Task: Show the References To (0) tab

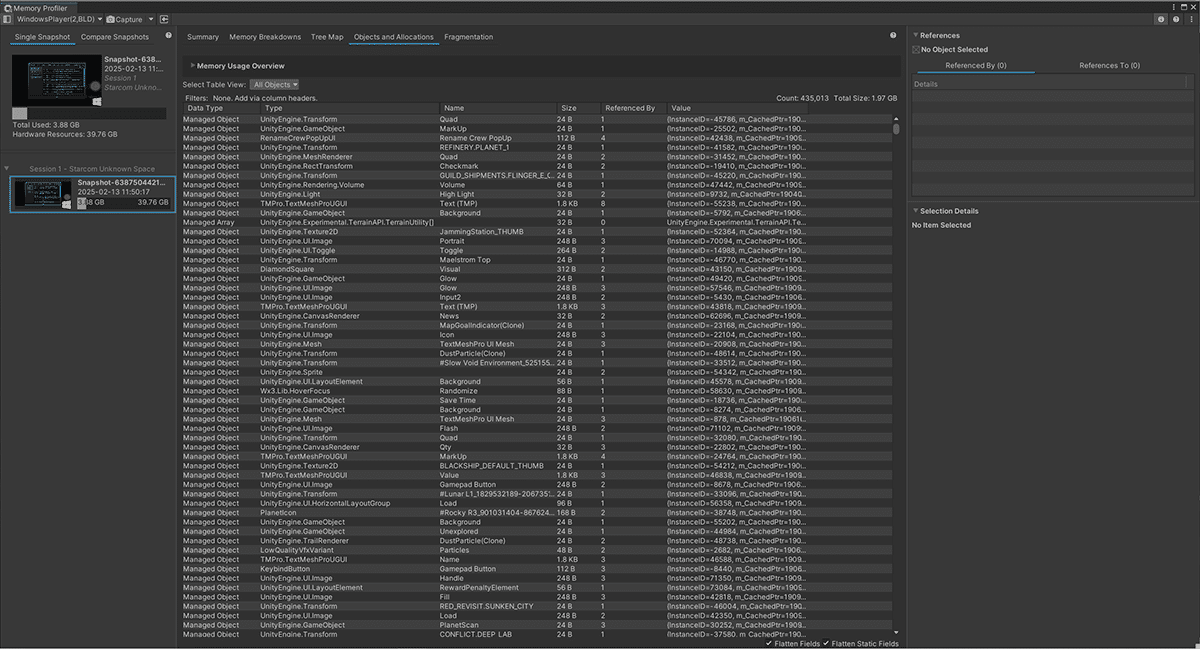Action: coord(1109,66)
